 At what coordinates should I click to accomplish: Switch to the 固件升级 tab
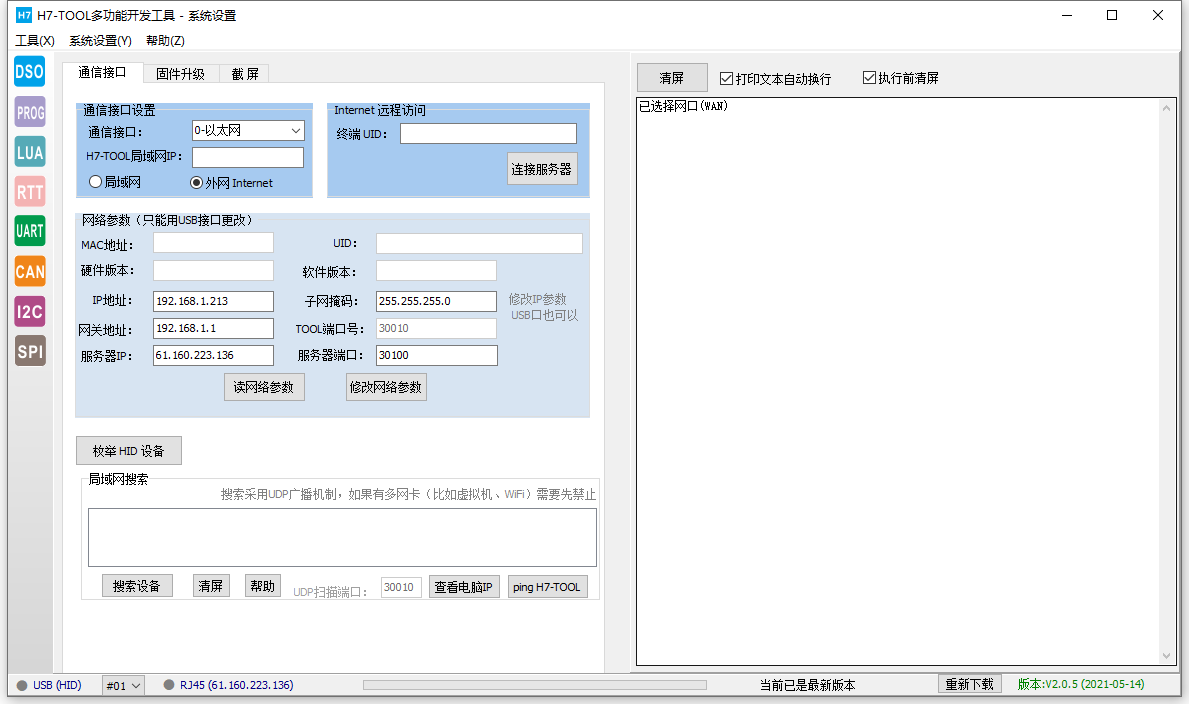[x=180, y=74]
